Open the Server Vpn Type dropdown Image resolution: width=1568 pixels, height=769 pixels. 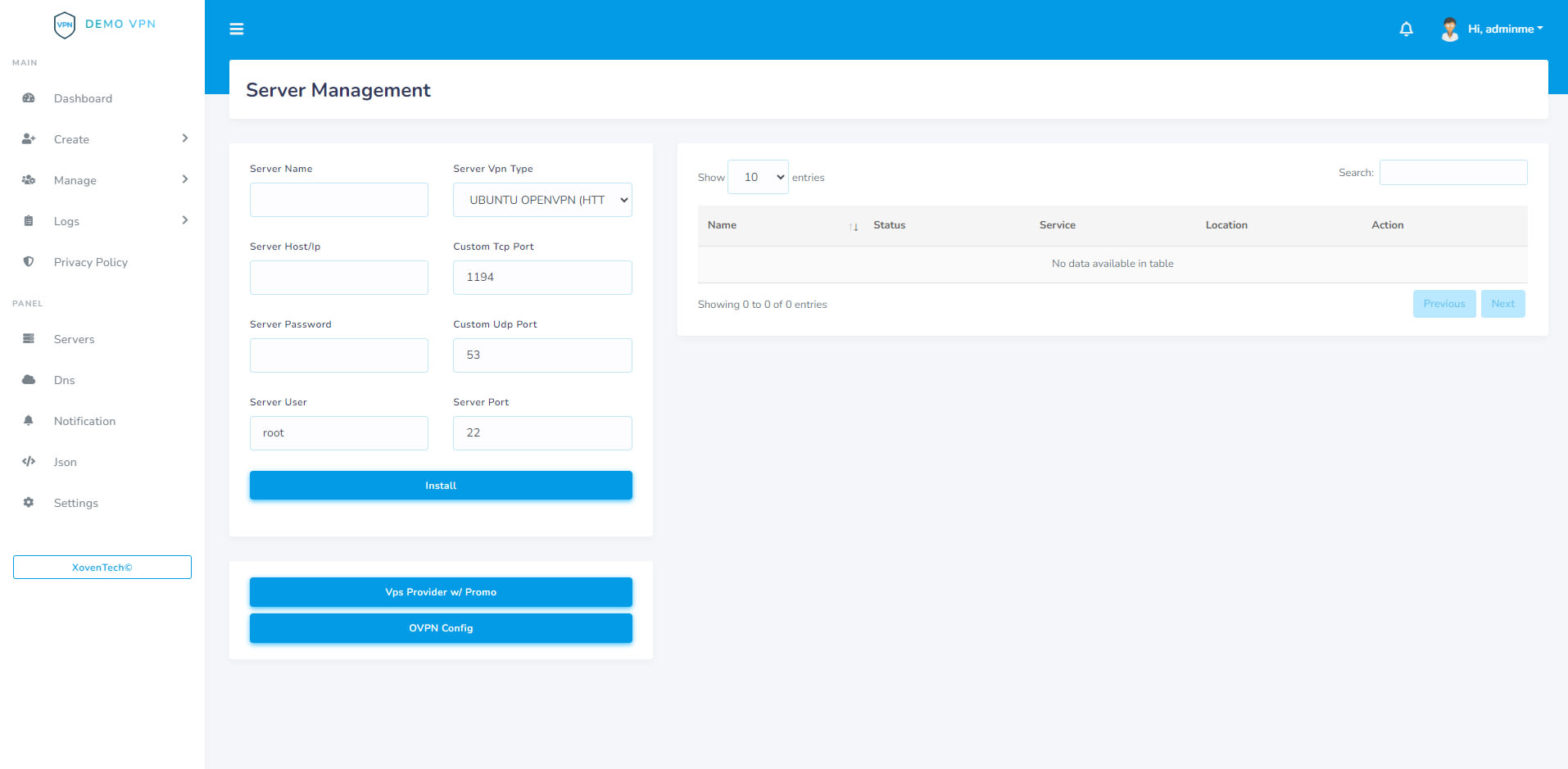542,199
